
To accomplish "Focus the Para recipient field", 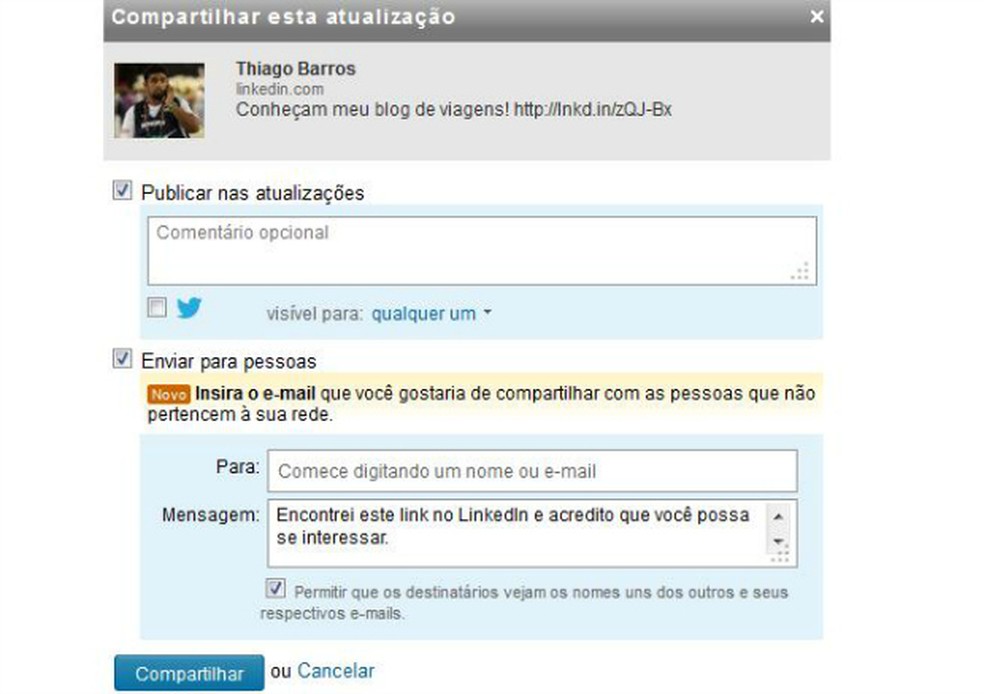I will (x=532, y=471).
